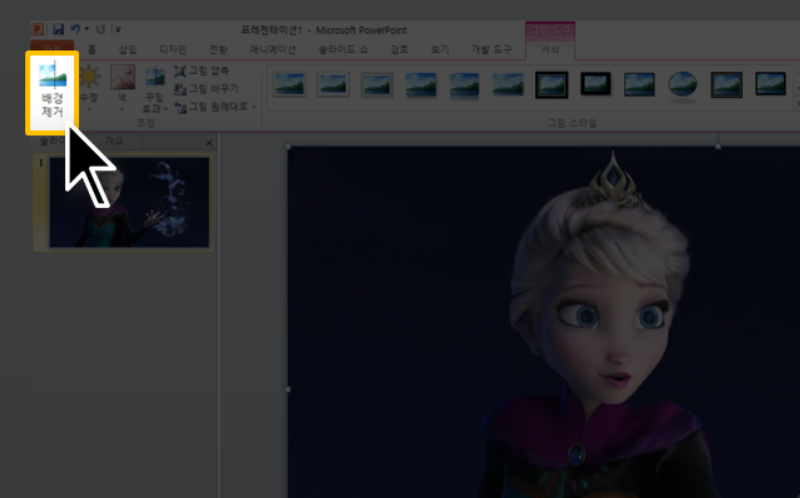Apply Simple Frame Black picture style
The image size is (800, 498).
[639, 84]
